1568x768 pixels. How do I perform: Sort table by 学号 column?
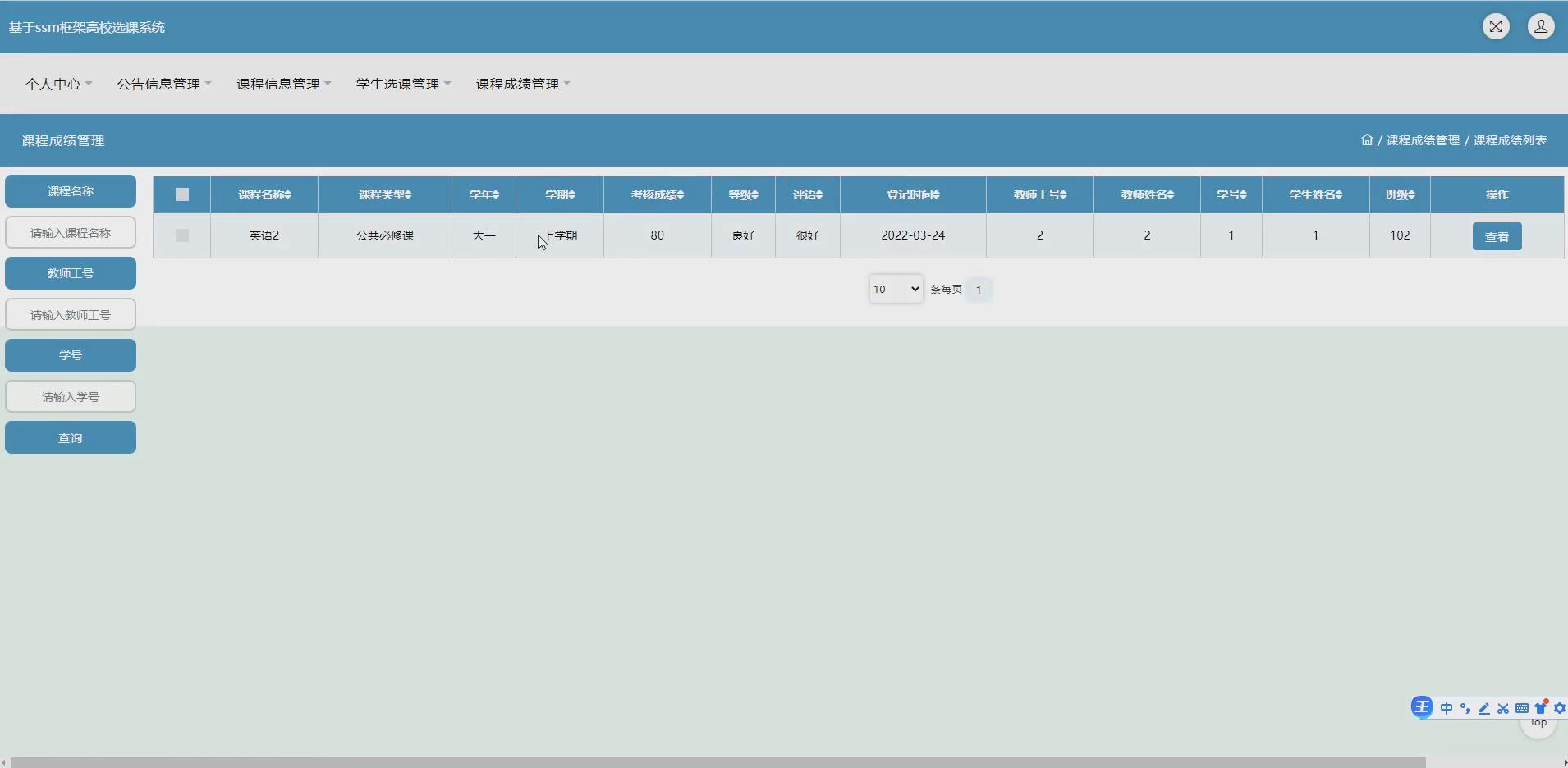(1231, 194)
